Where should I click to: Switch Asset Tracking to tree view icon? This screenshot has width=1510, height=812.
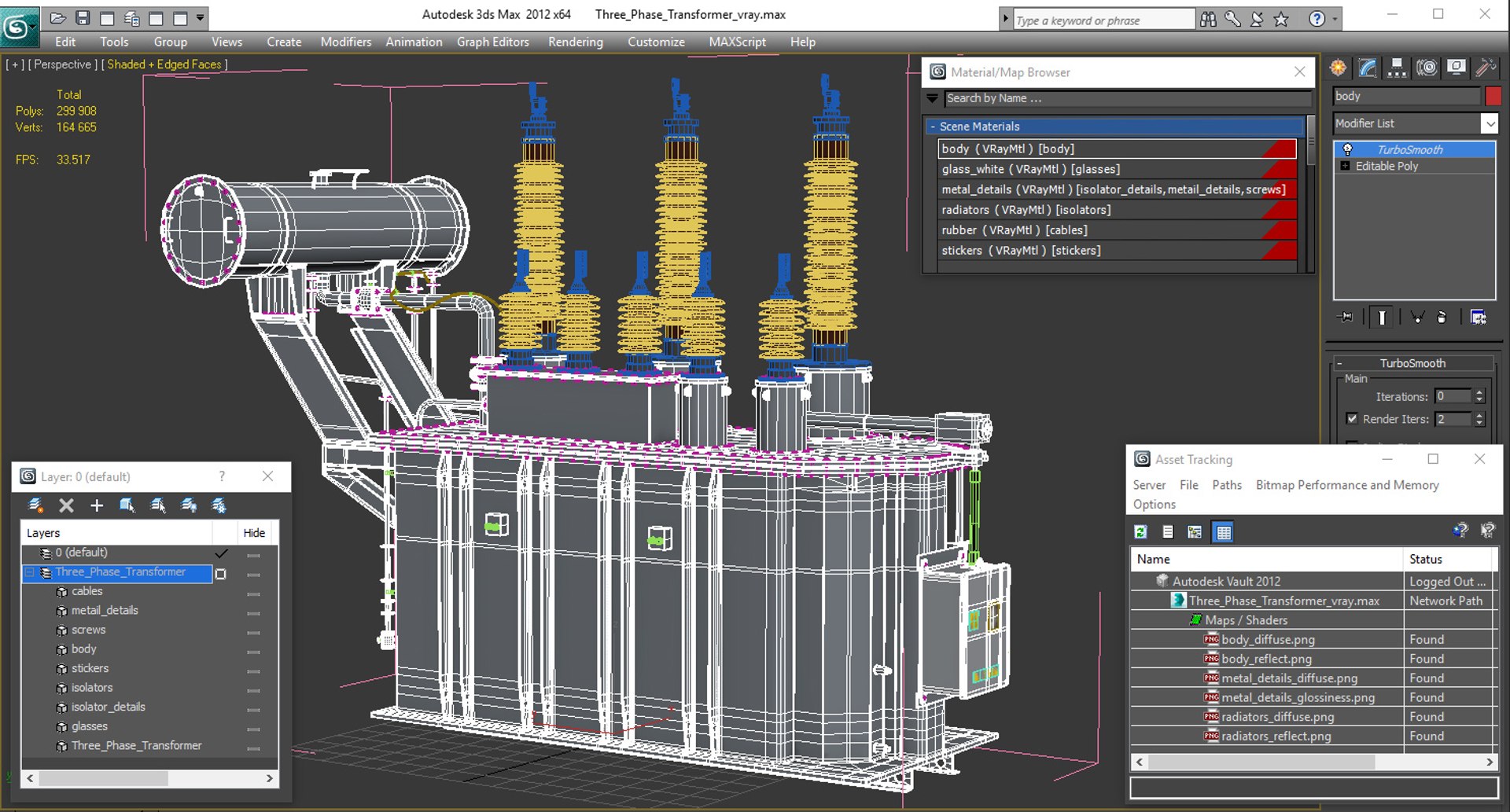click(1195, 532)
